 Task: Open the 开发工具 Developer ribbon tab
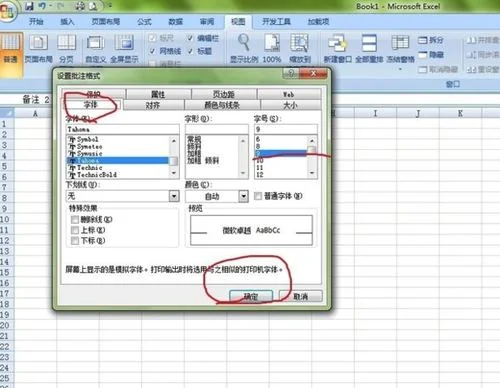pyautogui.click(x=276, y=22)
